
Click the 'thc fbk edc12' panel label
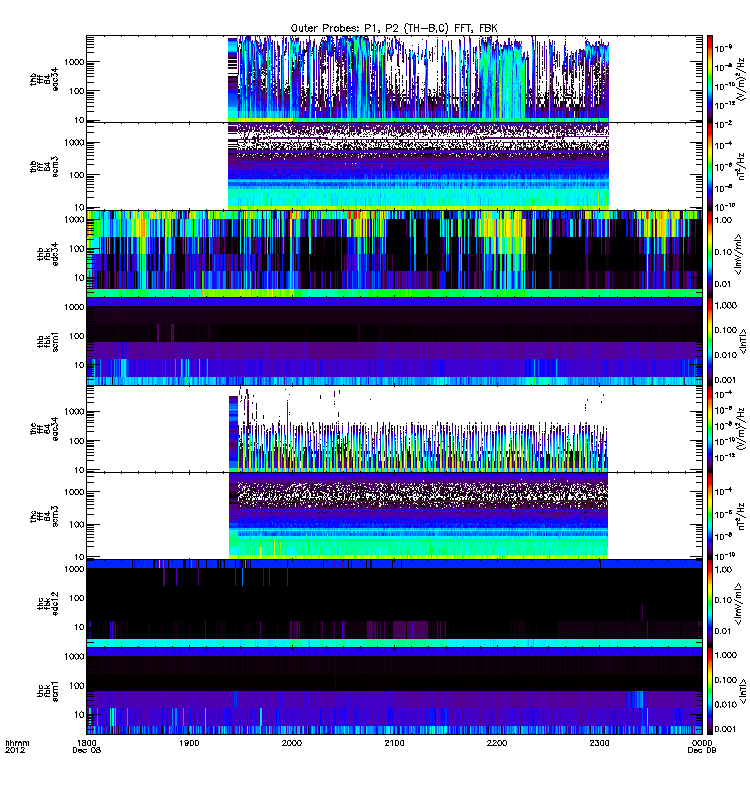[x=48, y=604]
